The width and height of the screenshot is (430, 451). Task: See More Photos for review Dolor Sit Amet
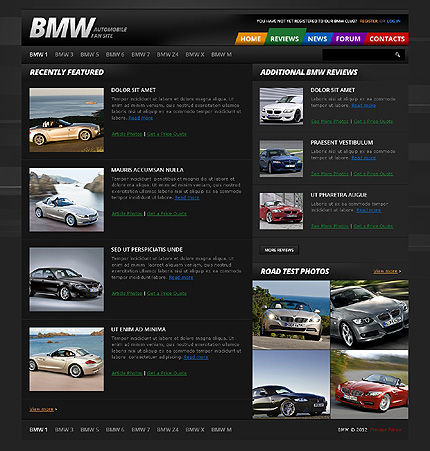pyautogui.click(x=330, y=121)
